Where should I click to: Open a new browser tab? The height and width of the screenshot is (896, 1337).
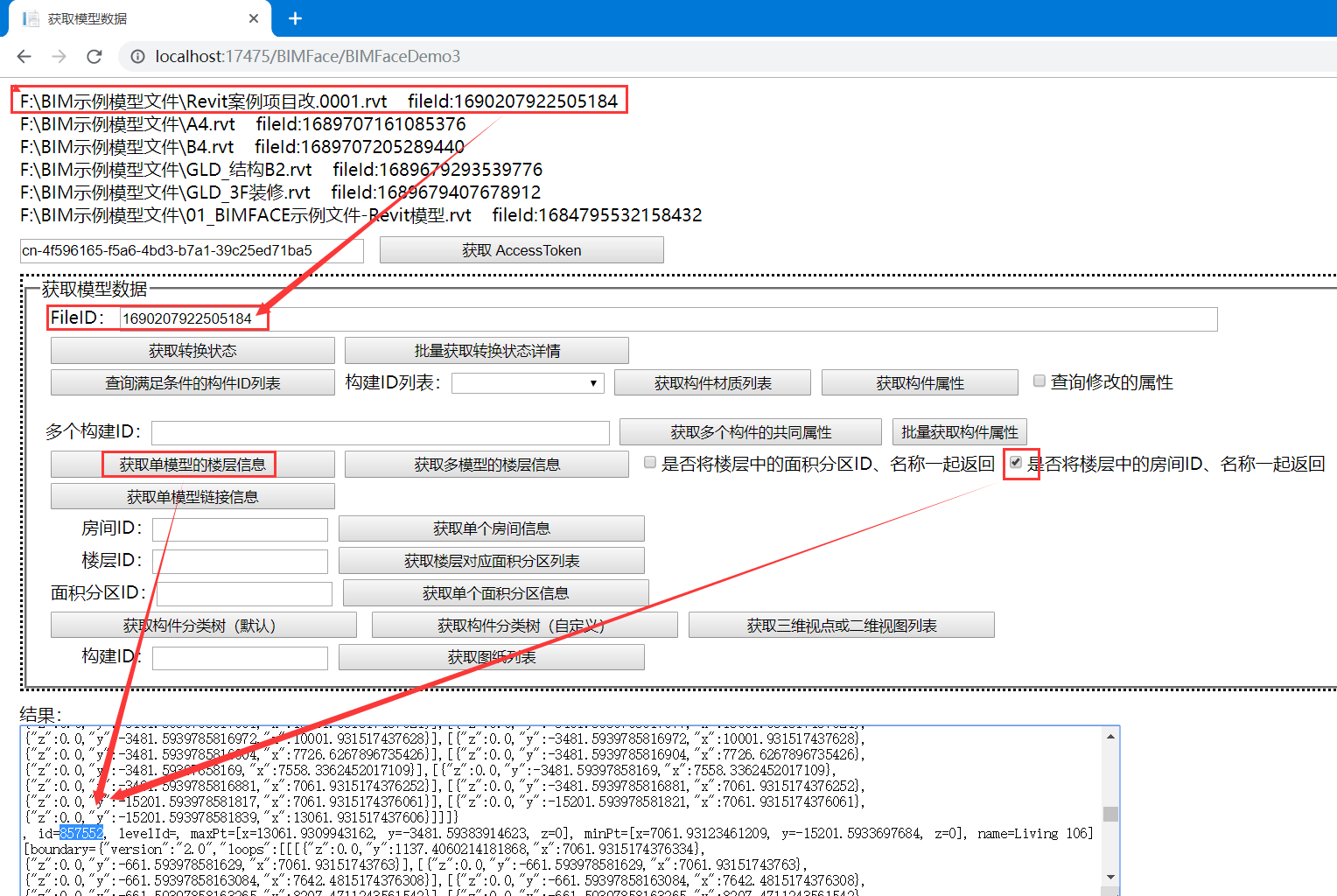[x=295, y=17]
